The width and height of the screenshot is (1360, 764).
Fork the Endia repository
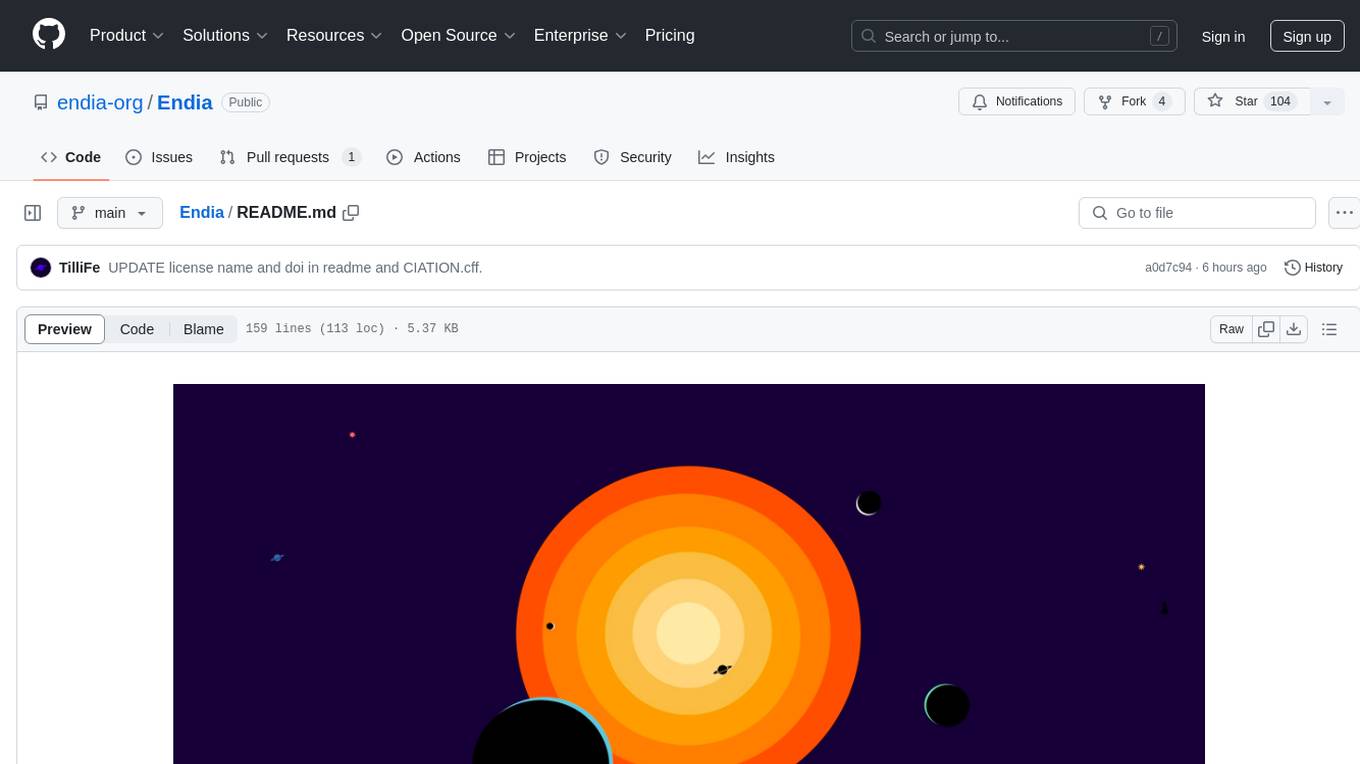pyautogui.click(x=1134, y=102)
